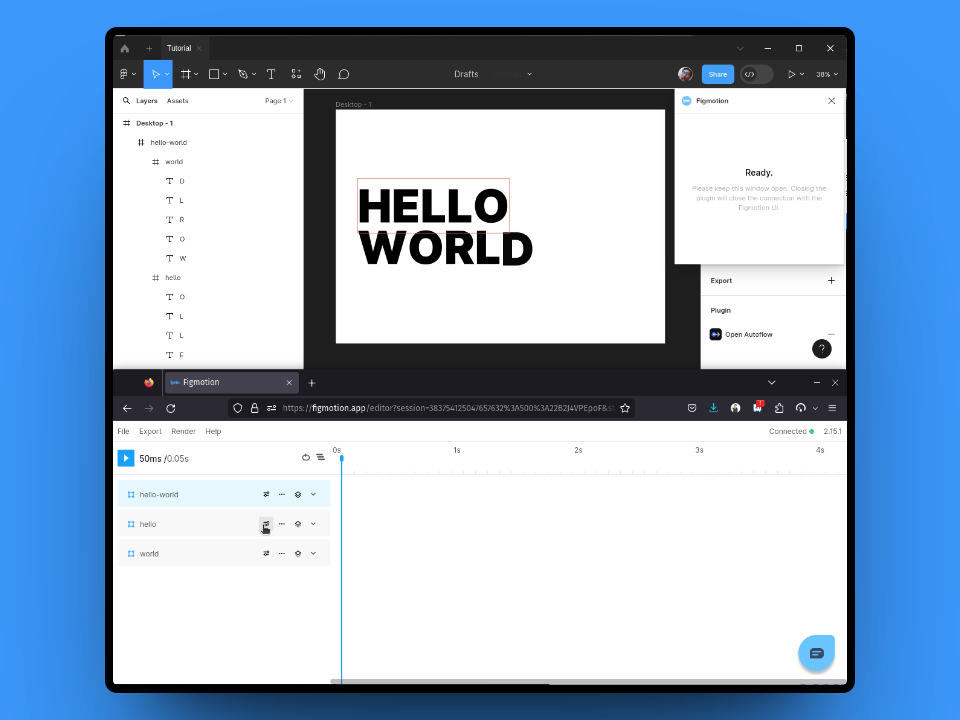Open the Figma main menu icon
Image resolution: width=960 pixels, height=720 pixels.
127,74
